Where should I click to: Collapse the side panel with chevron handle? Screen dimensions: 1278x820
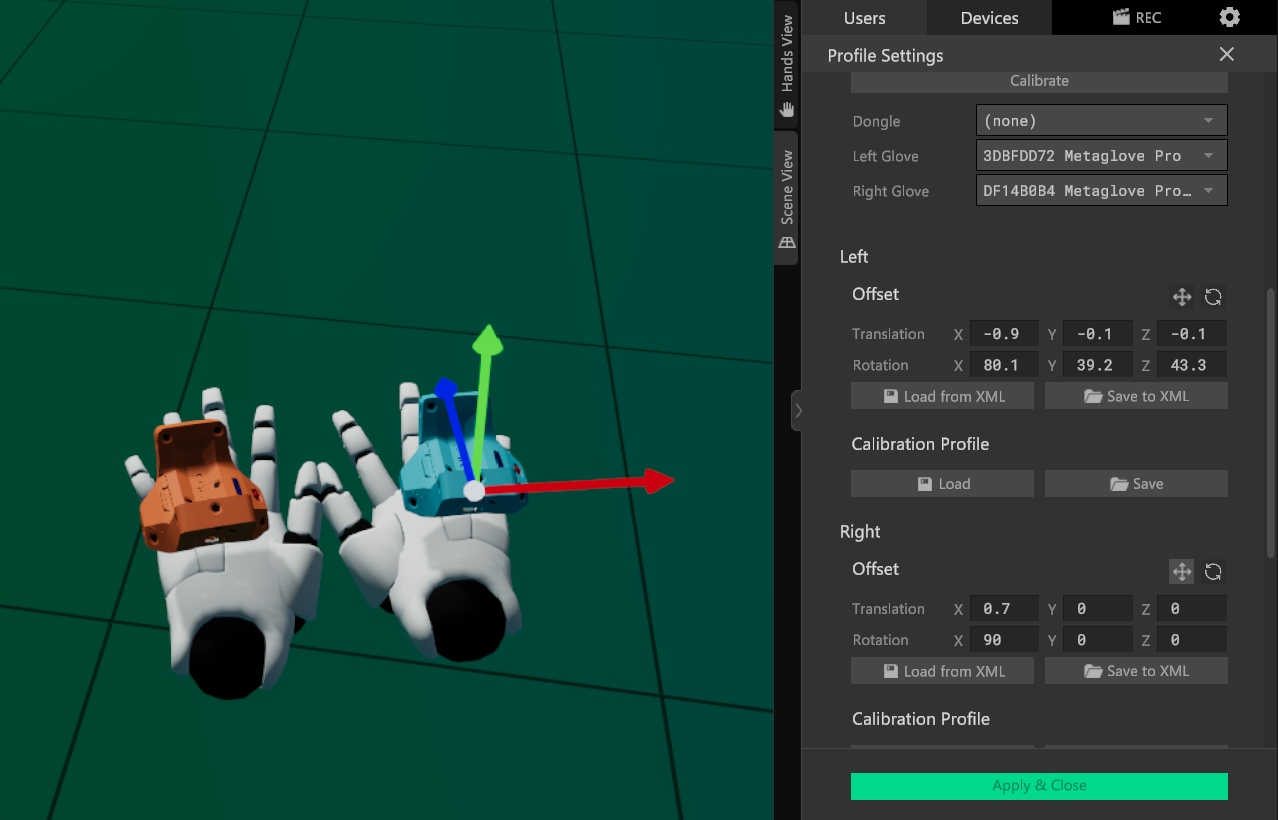click(x=798, y=410)
